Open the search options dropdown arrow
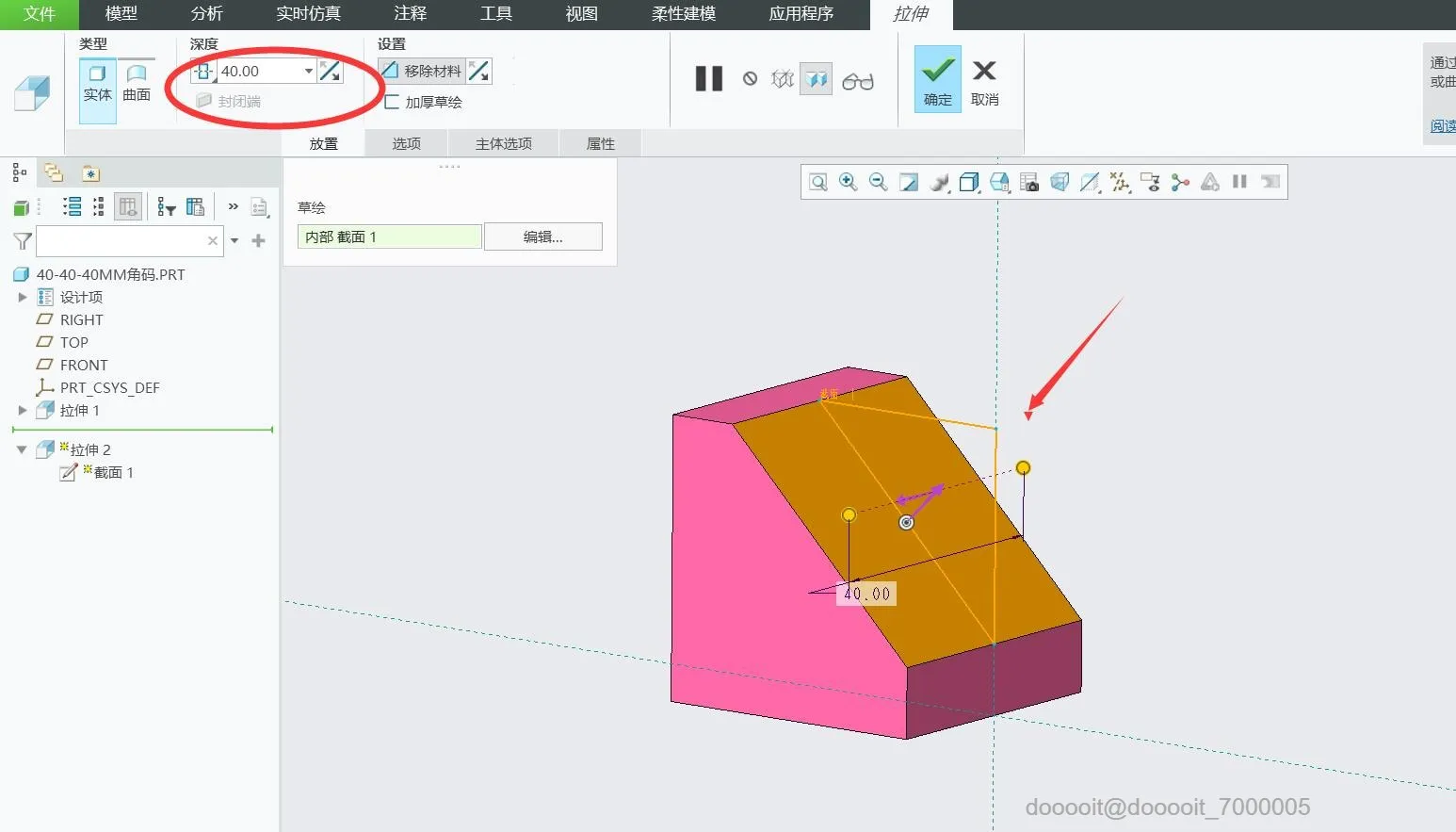 point(235,241)
